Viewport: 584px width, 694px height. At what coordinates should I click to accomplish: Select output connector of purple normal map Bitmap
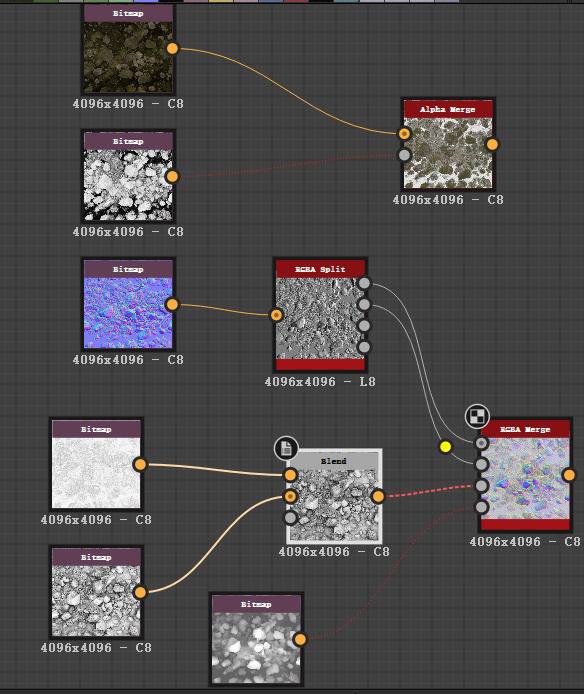pos(172,305)
